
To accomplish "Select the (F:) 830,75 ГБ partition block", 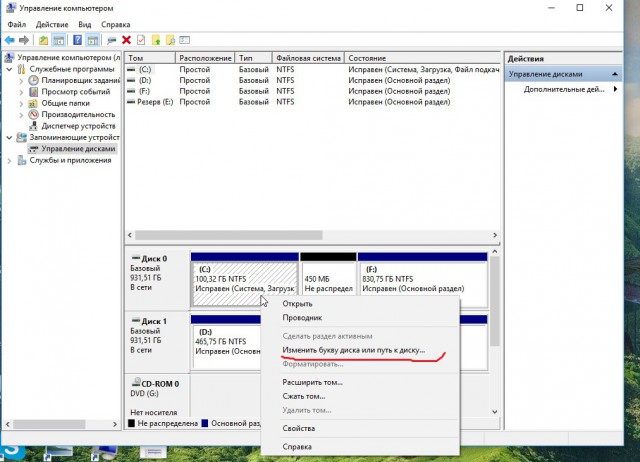I will pyautogui.click(x=422, y=280).
